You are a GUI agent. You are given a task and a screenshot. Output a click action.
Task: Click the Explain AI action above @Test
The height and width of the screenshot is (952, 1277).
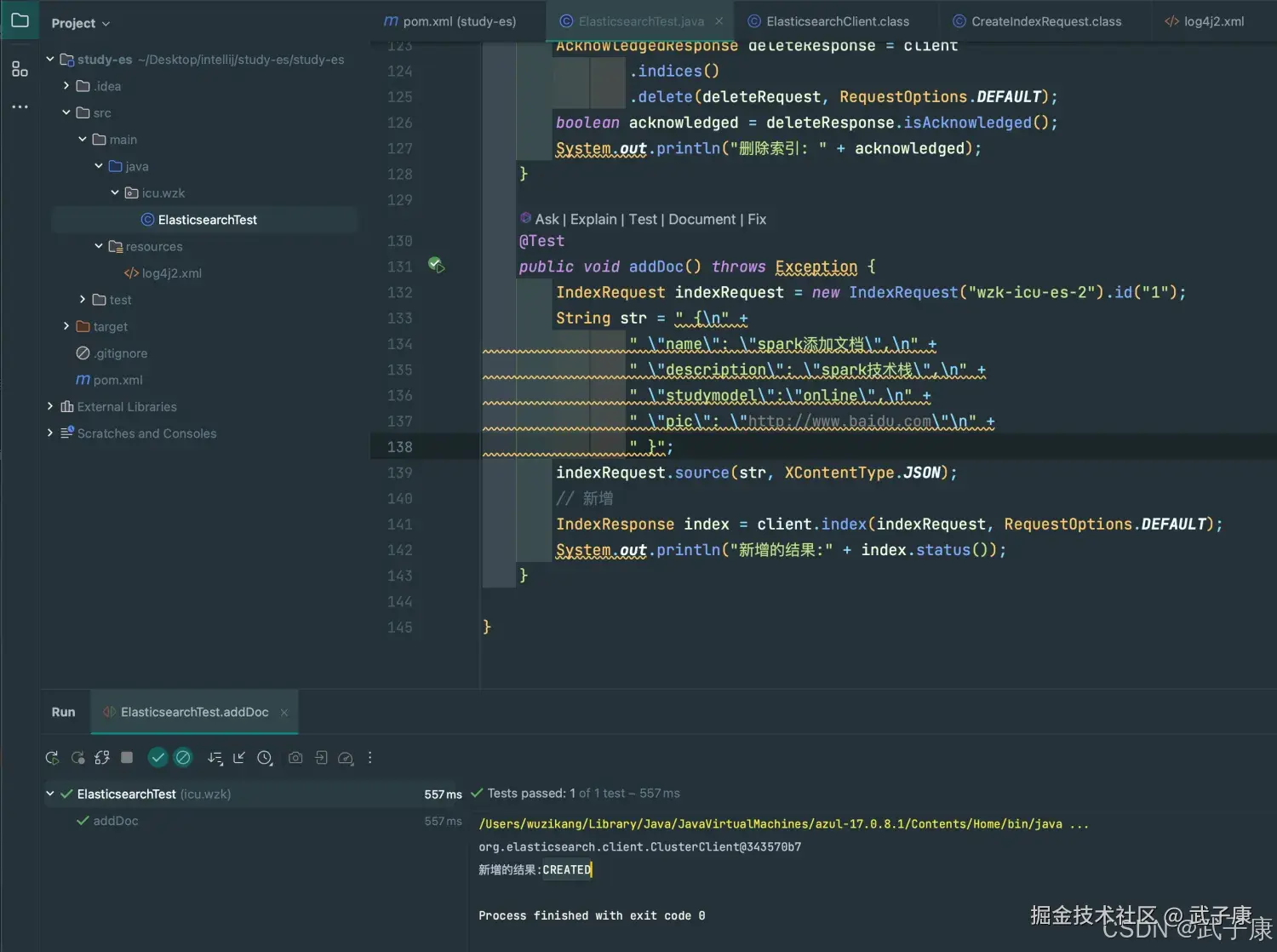(593, 219)
